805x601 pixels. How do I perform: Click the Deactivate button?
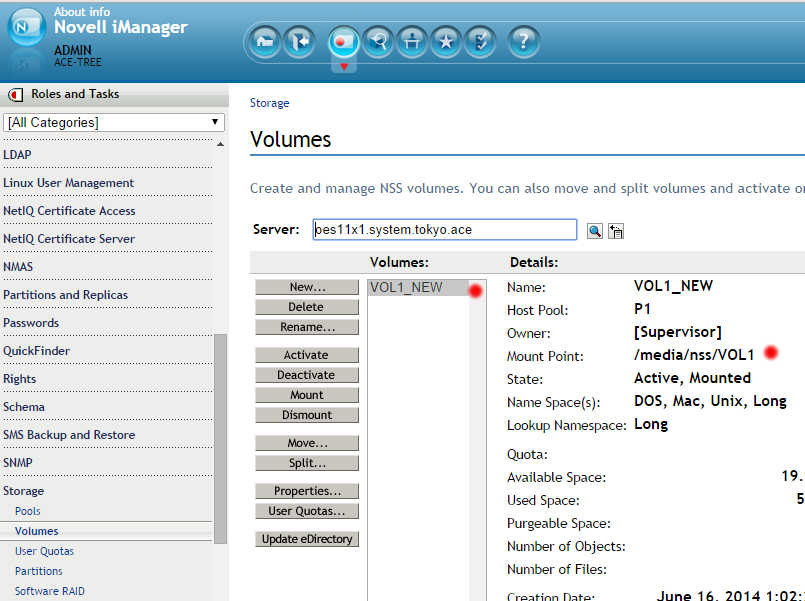pos(307,375)
